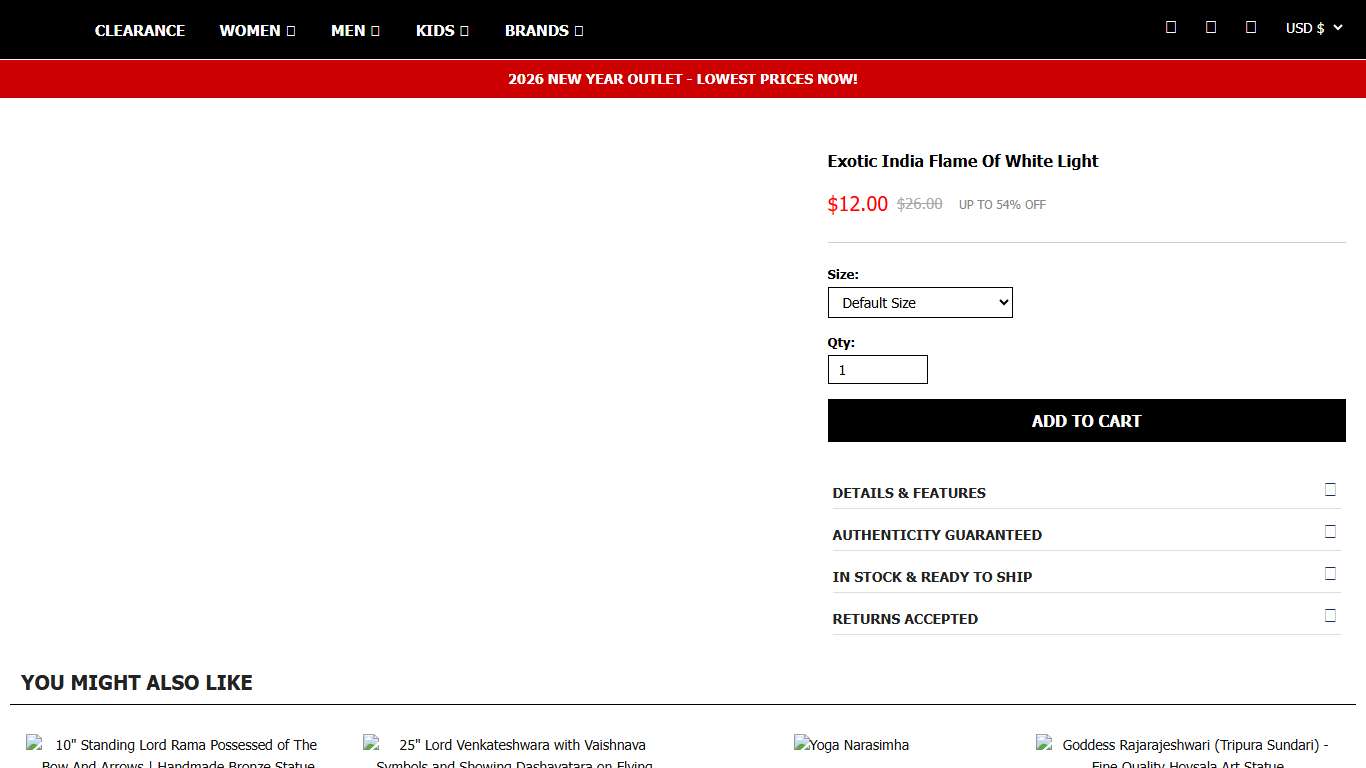Open the Kids navigation menu
The image size is (1366, 768).
442,31
